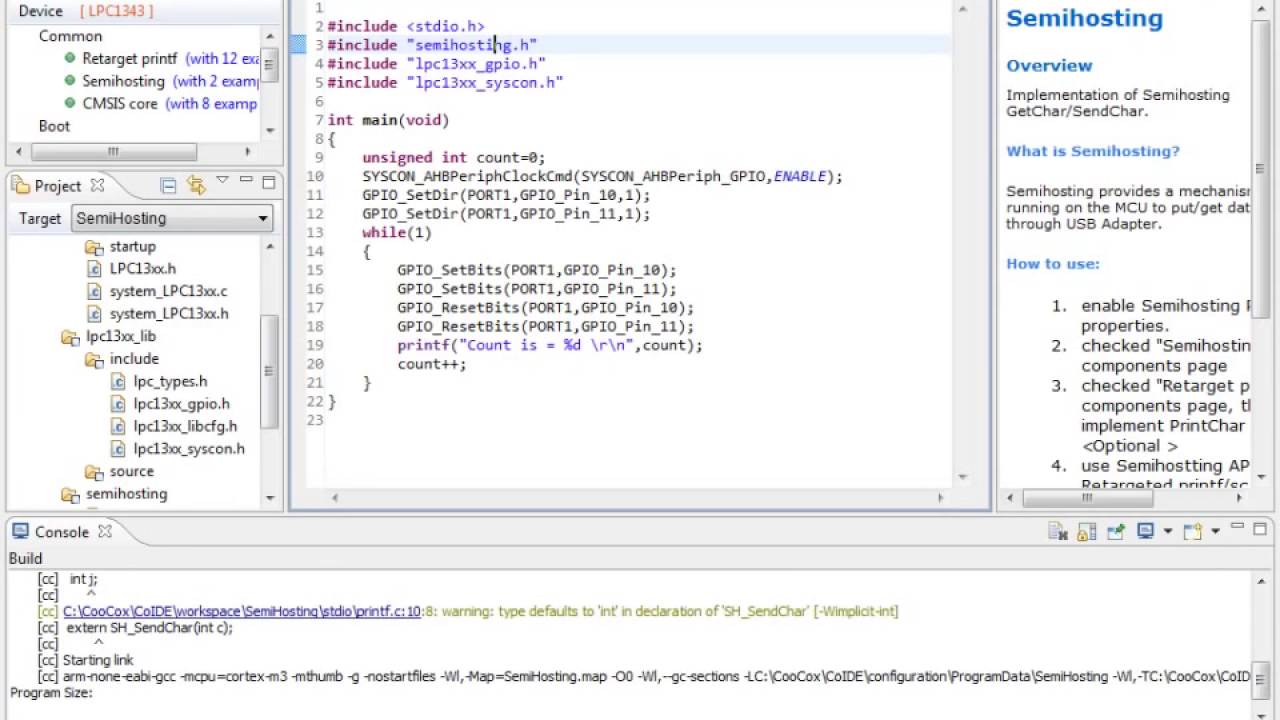Click the lpc13xx_lib folder icon
This screenshot has width=1280, height=720.
tap(70, 337)
